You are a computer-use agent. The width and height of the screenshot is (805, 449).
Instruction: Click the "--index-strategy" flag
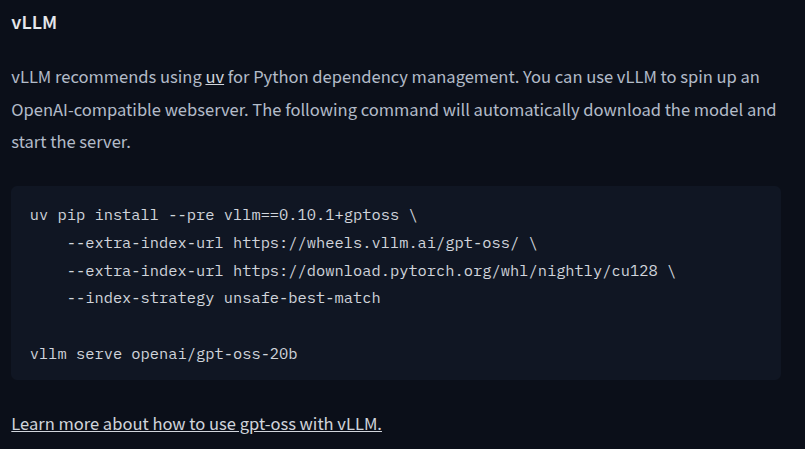point(135,298)
